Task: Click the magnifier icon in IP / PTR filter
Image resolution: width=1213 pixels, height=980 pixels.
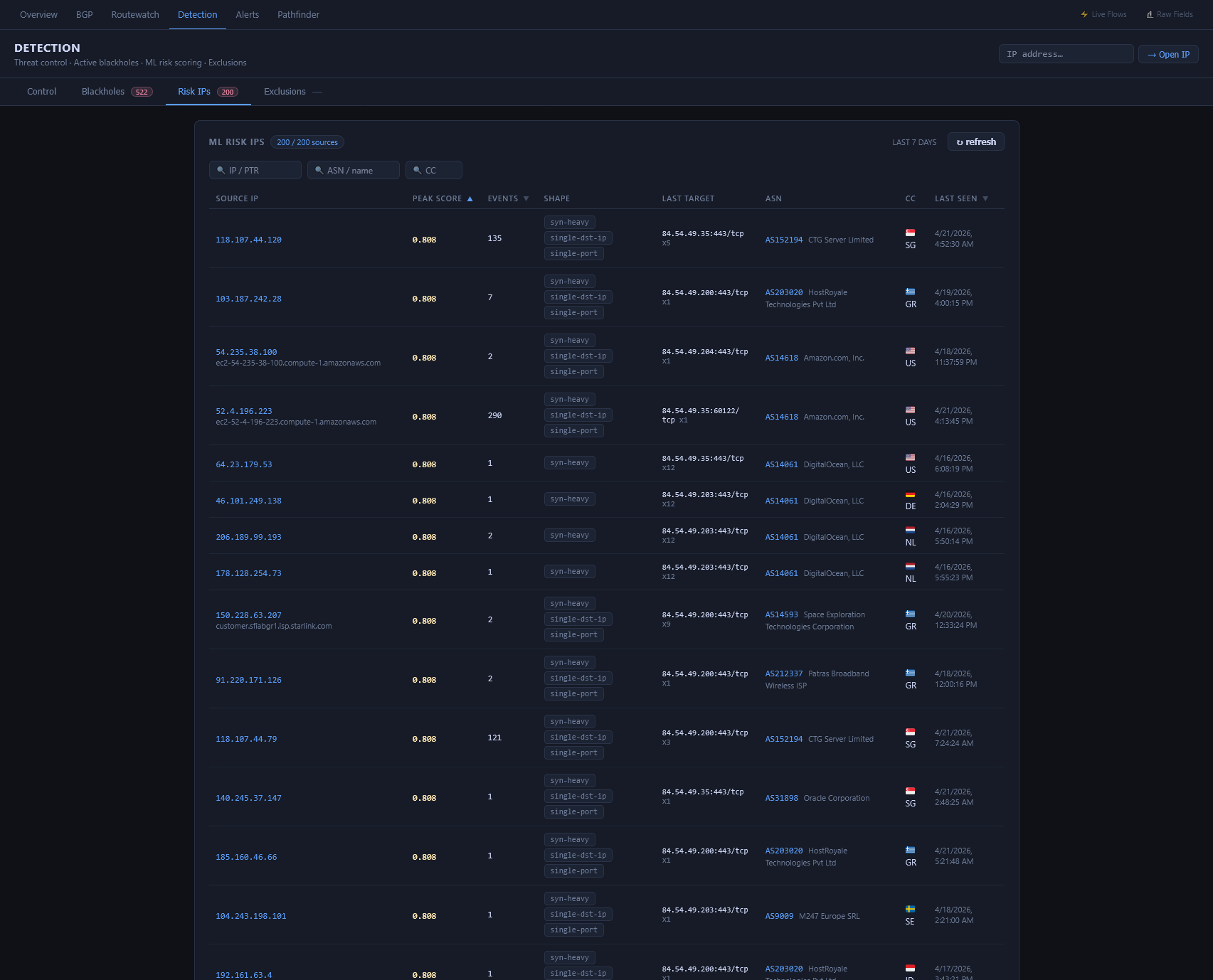Action: (221, 171)
